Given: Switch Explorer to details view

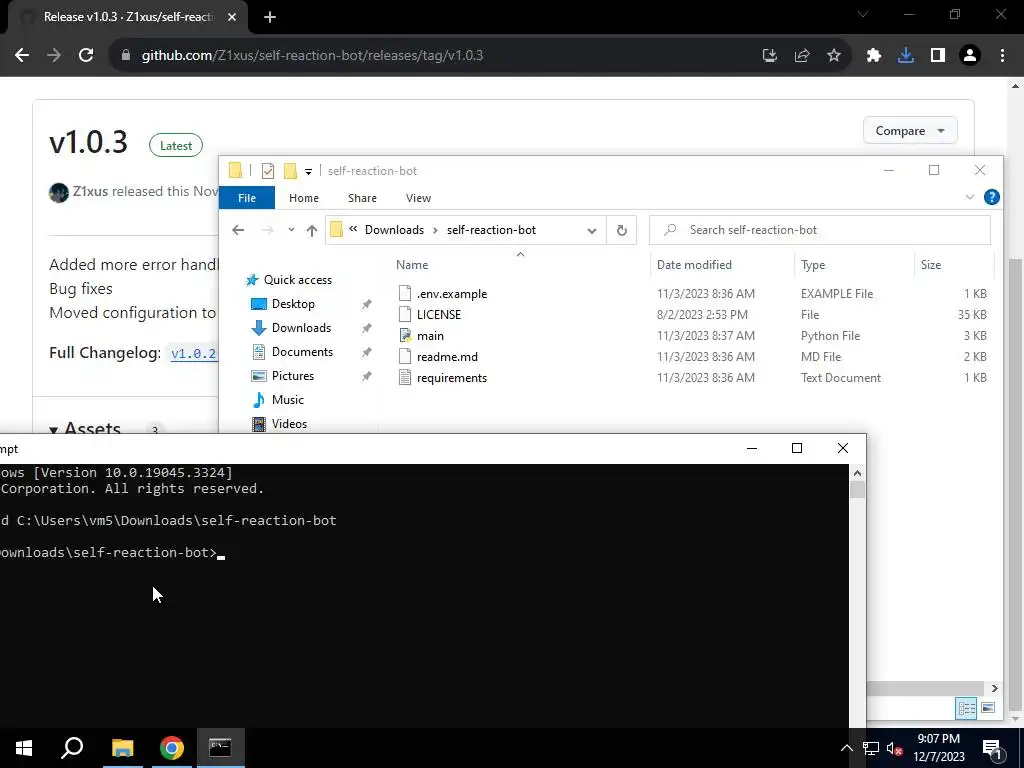Looking at the screenshot, I should click(x=967, y=708).
